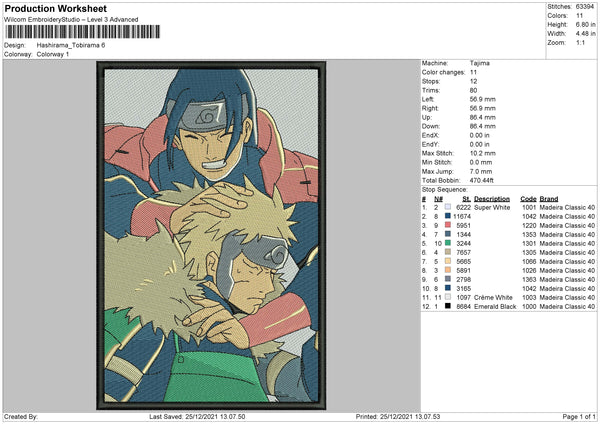The image size is (600, 424).
Task: Choose the green swatch for code 1301
Action: point(448,243)
